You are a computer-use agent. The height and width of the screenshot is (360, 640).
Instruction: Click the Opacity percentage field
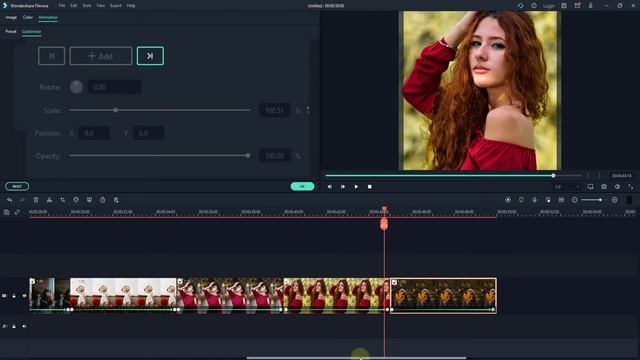274,156
